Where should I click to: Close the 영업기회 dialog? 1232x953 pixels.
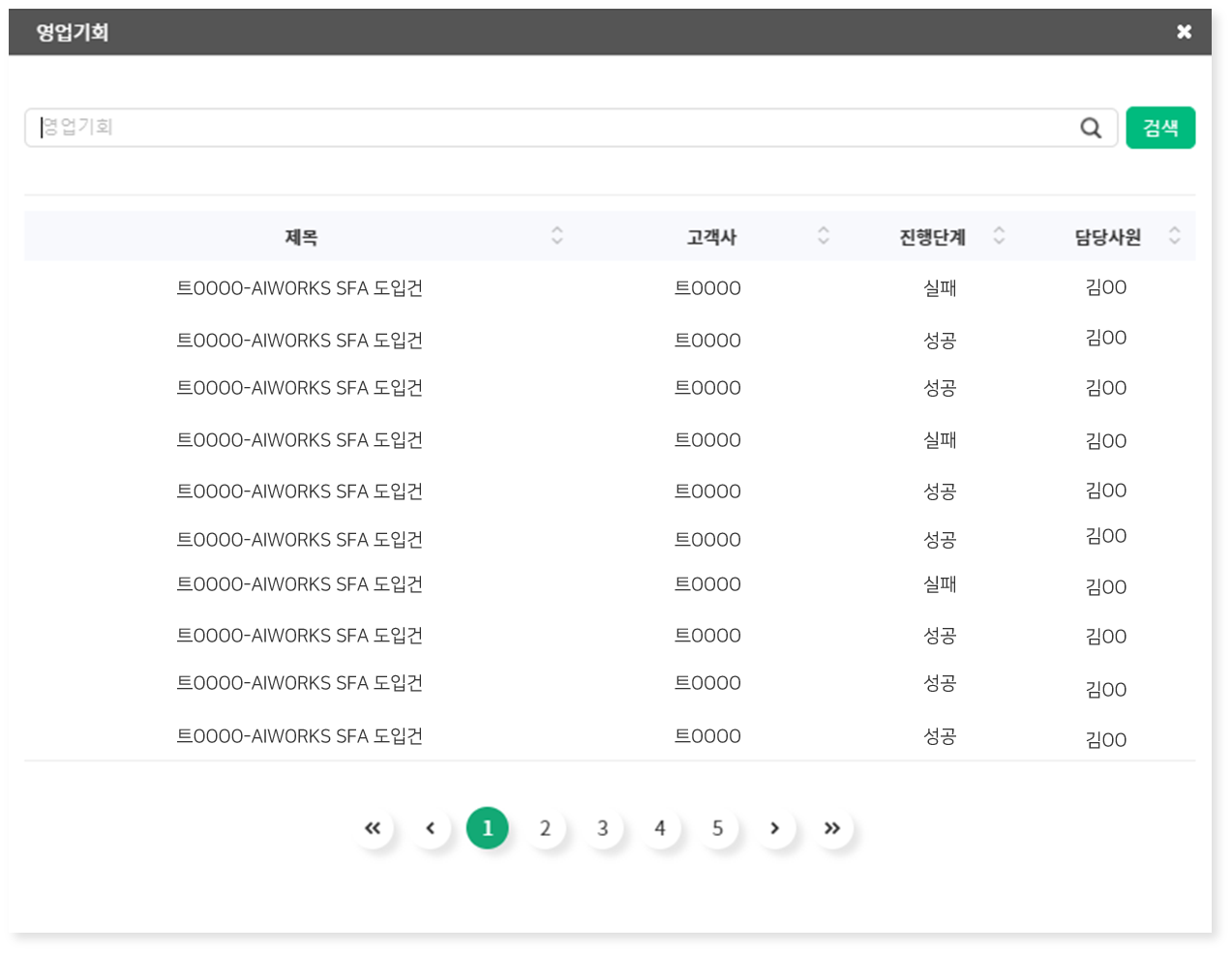coord(1184,32)
